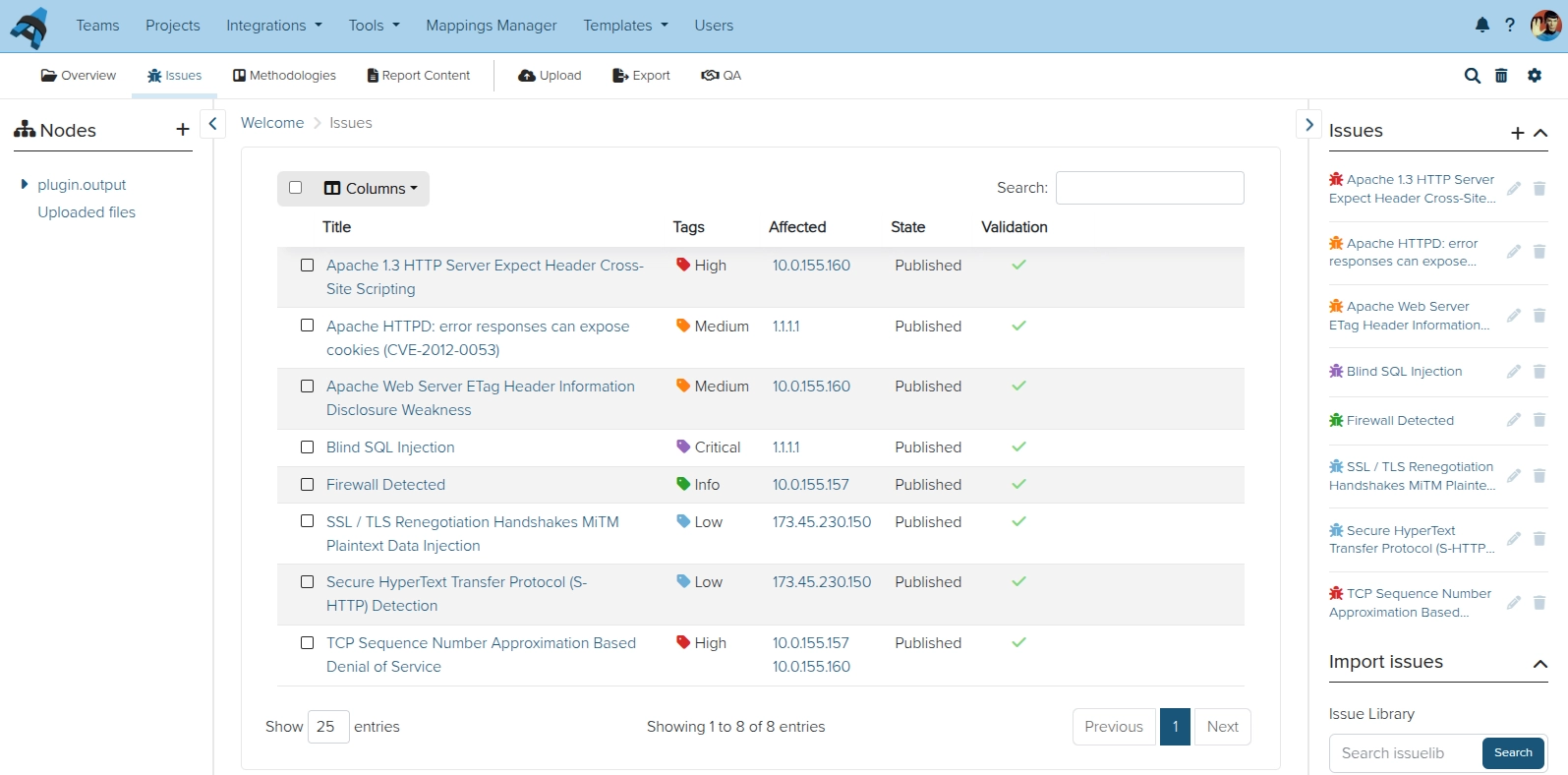Open project settings gear icon

click(1535, 76)
